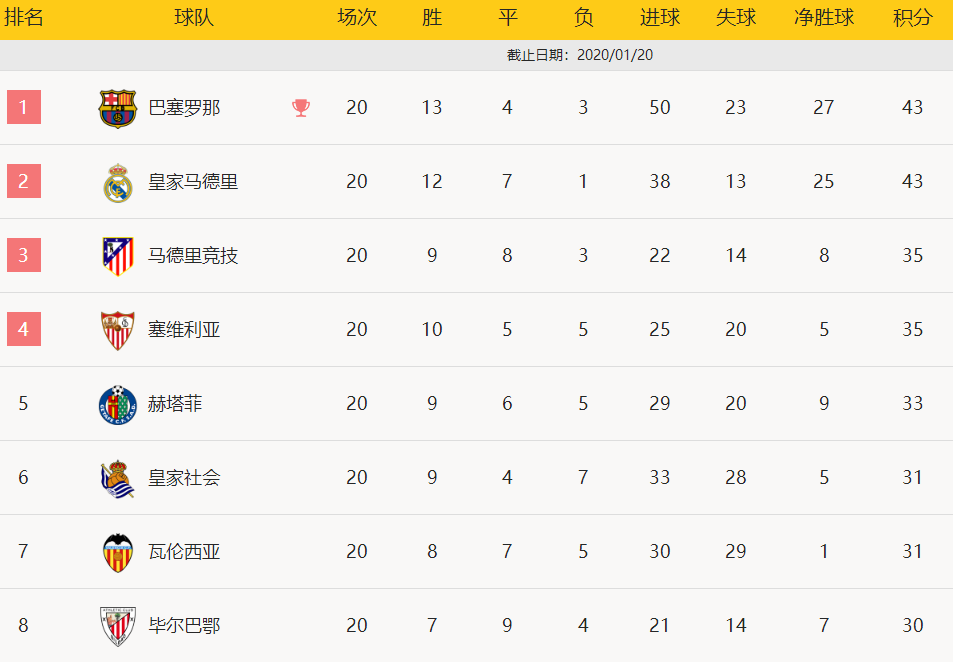Click the Real Madrid club crest

coord(118,183)
